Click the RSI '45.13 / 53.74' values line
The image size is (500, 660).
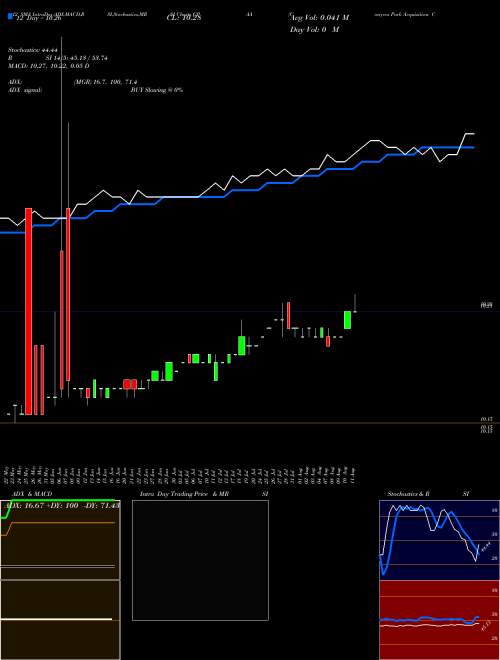coord(77,58)
